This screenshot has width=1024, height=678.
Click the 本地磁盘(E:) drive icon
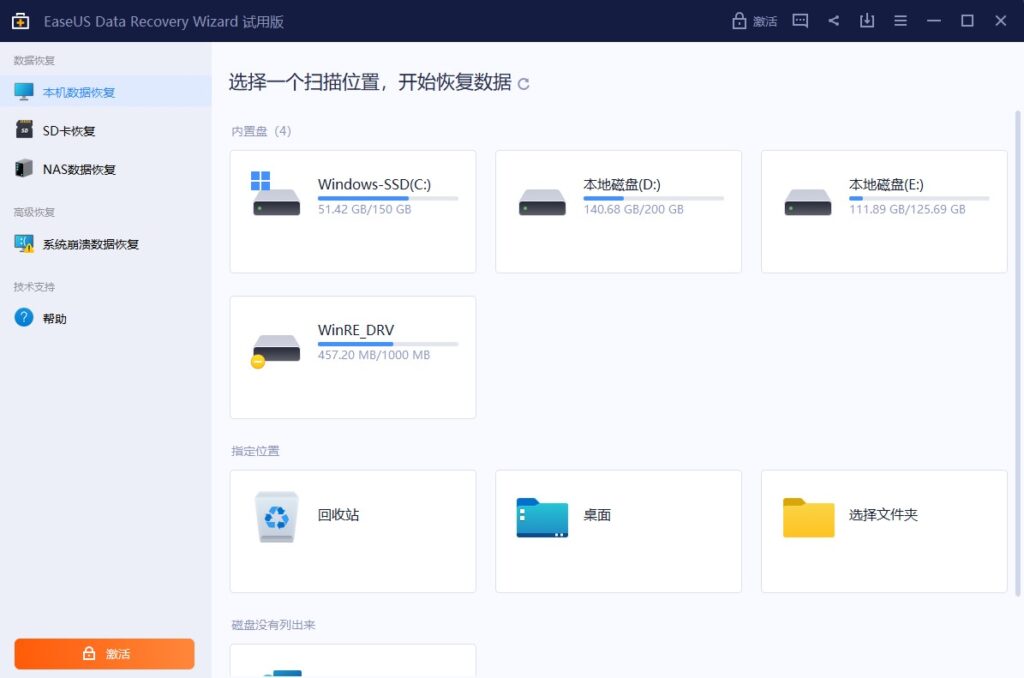click(x=808, y=202)
